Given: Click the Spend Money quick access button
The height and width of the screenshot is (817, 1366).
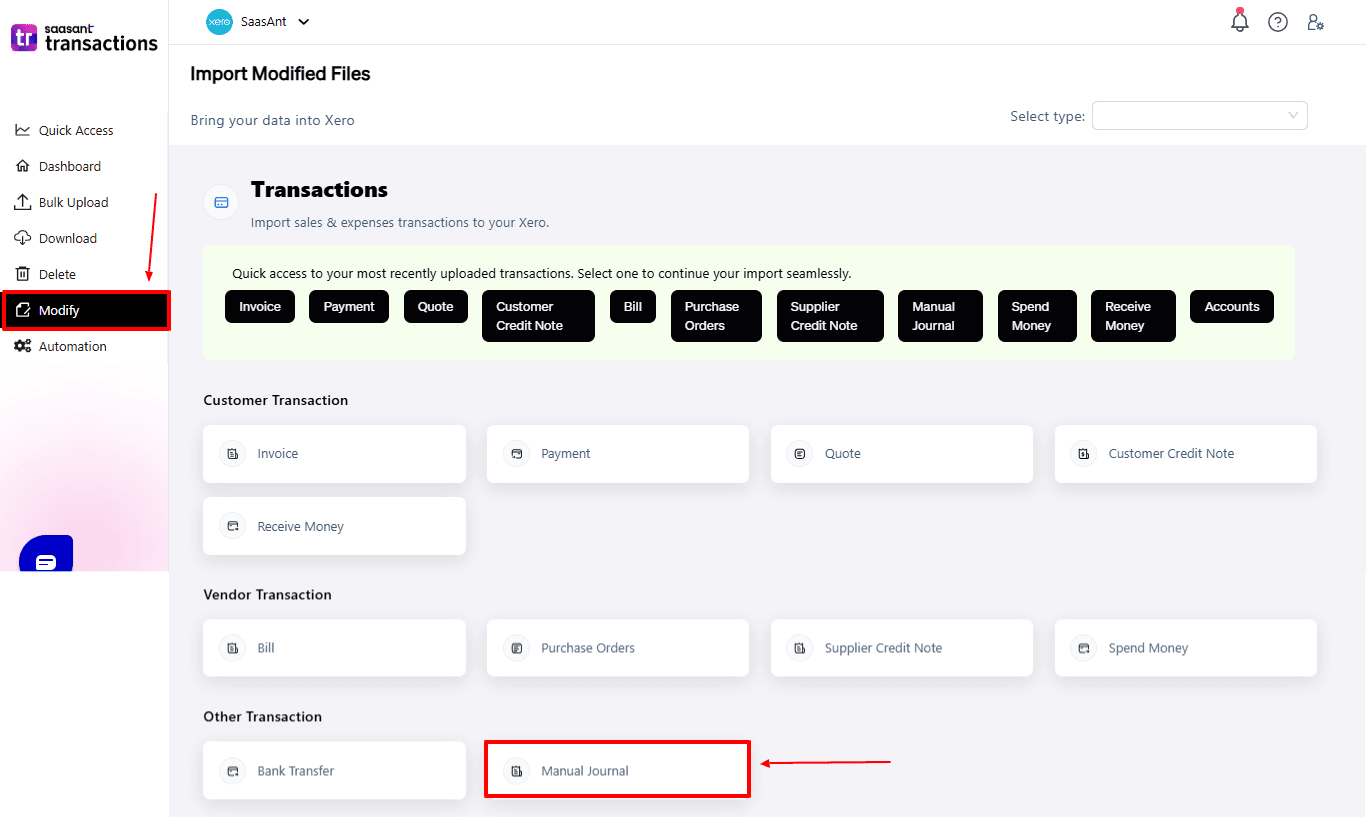Looking at the screenshot, I should pyautogui.click(x=1036, y=316).
